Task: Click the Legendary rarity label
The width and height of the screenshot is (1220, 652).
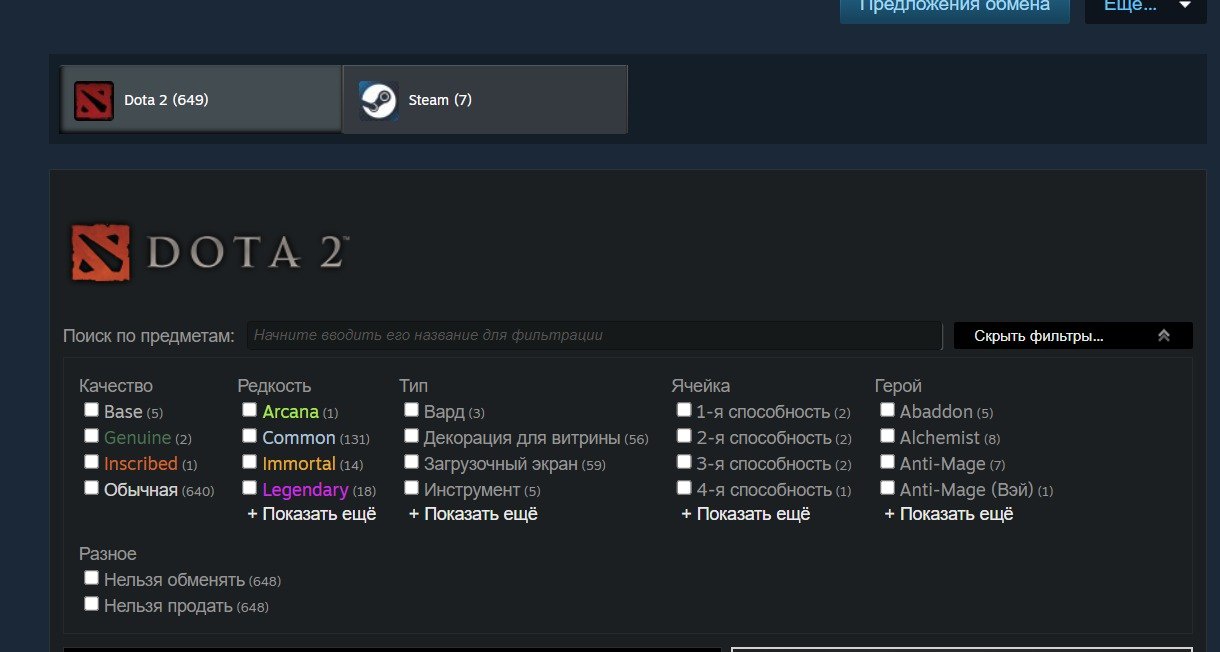Action: (305, 490)
